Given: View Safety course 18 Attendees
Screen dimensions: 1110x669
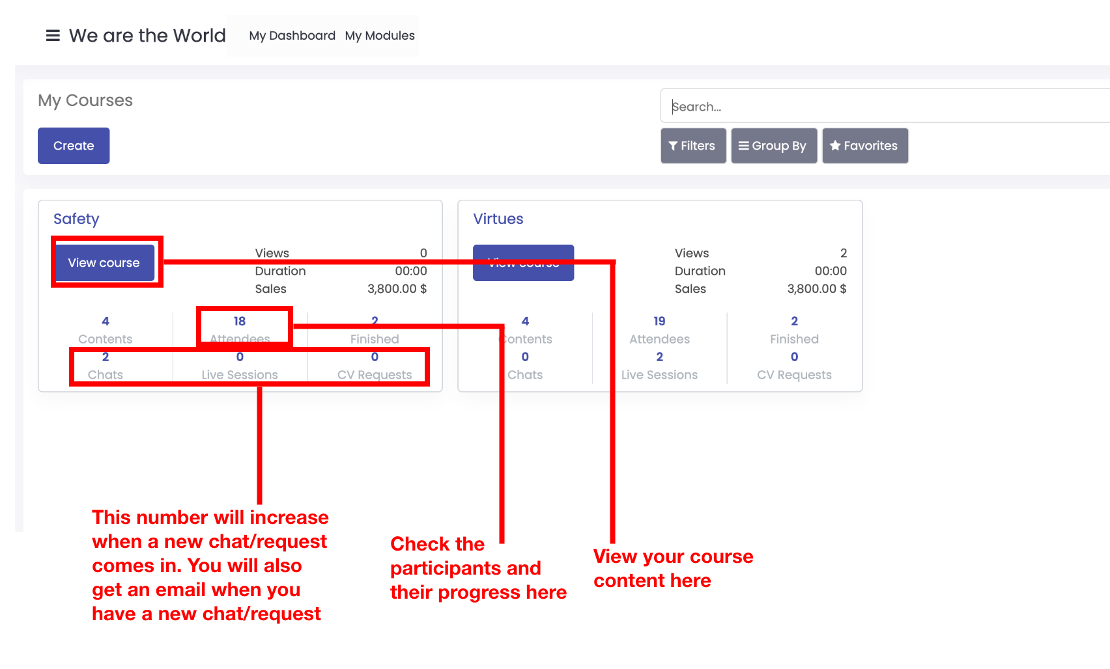Looking at the screenshot, I should (x=240, y=329).
